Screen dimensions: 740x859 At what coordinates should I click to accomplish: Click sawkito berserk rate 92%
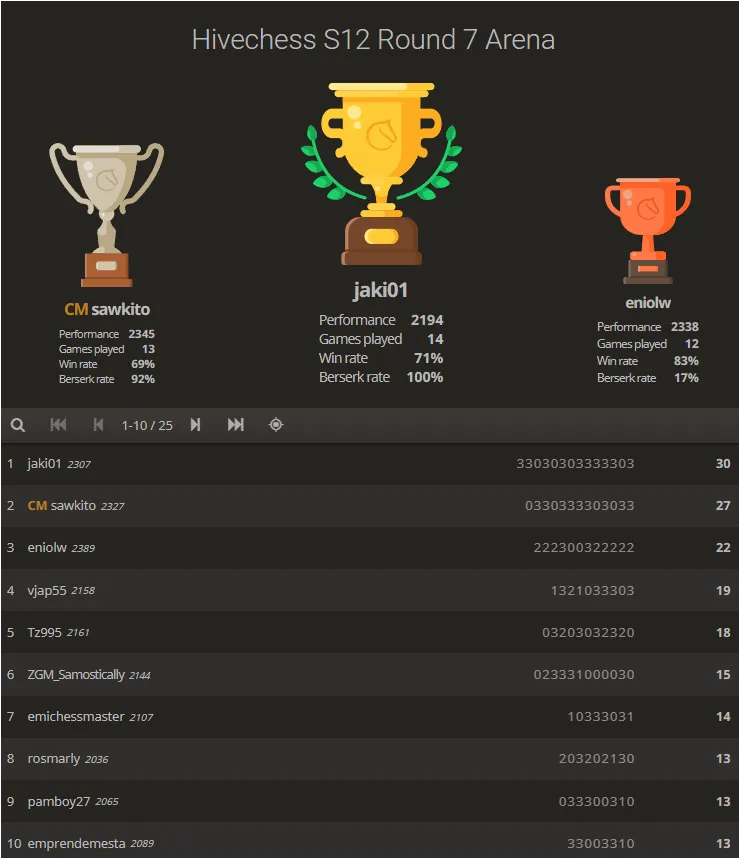tap(143, 379)
